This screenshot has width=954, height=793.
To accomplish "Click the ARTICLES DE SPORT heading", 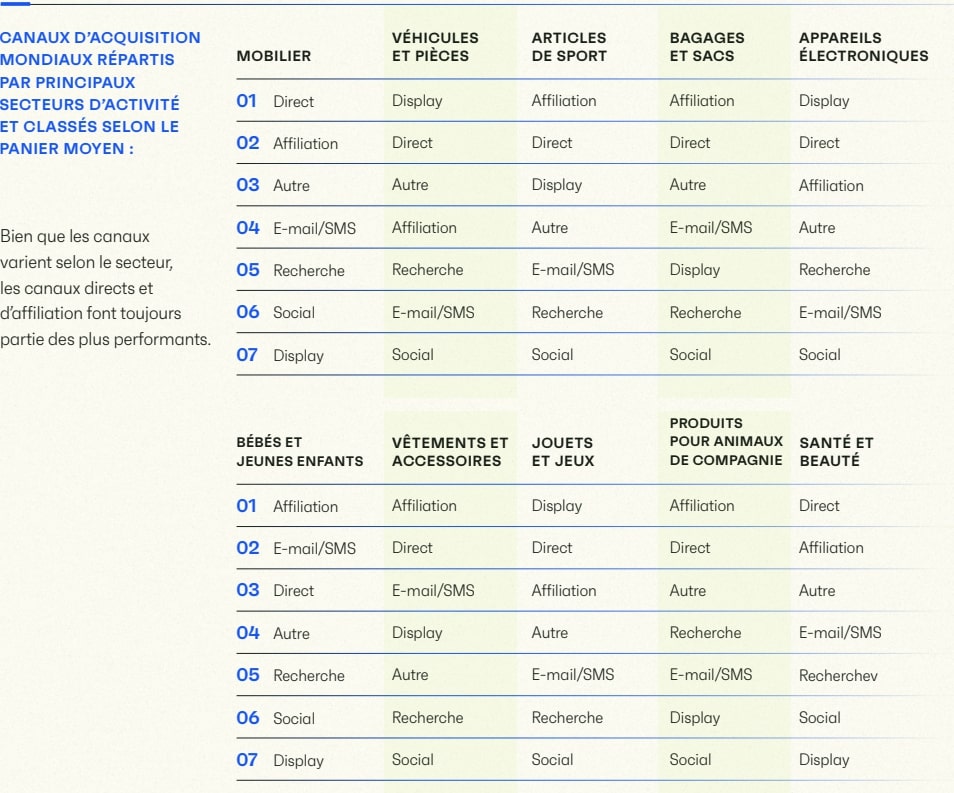I will [569, 47].
